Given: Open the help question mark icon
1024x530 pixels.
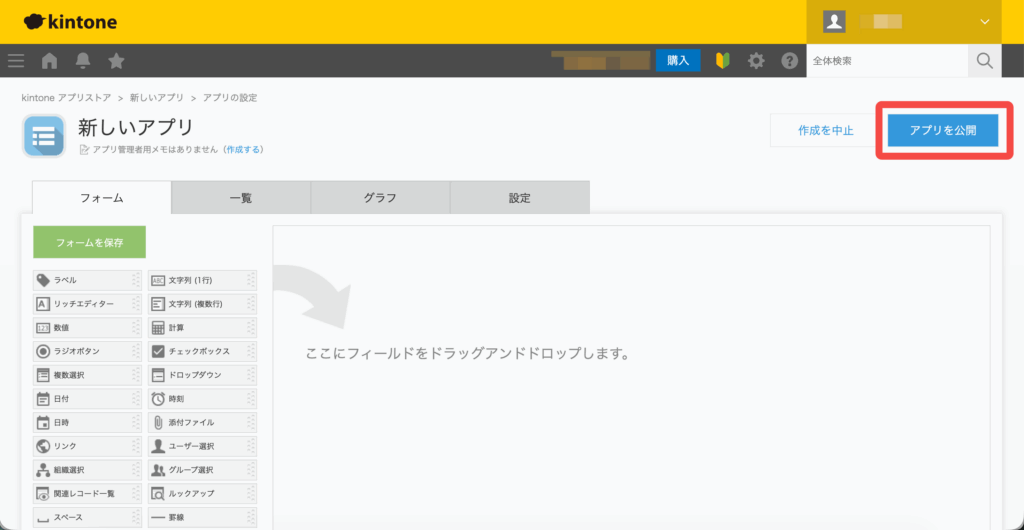Looking at the screenshot, I should click(x=789, y=61).
